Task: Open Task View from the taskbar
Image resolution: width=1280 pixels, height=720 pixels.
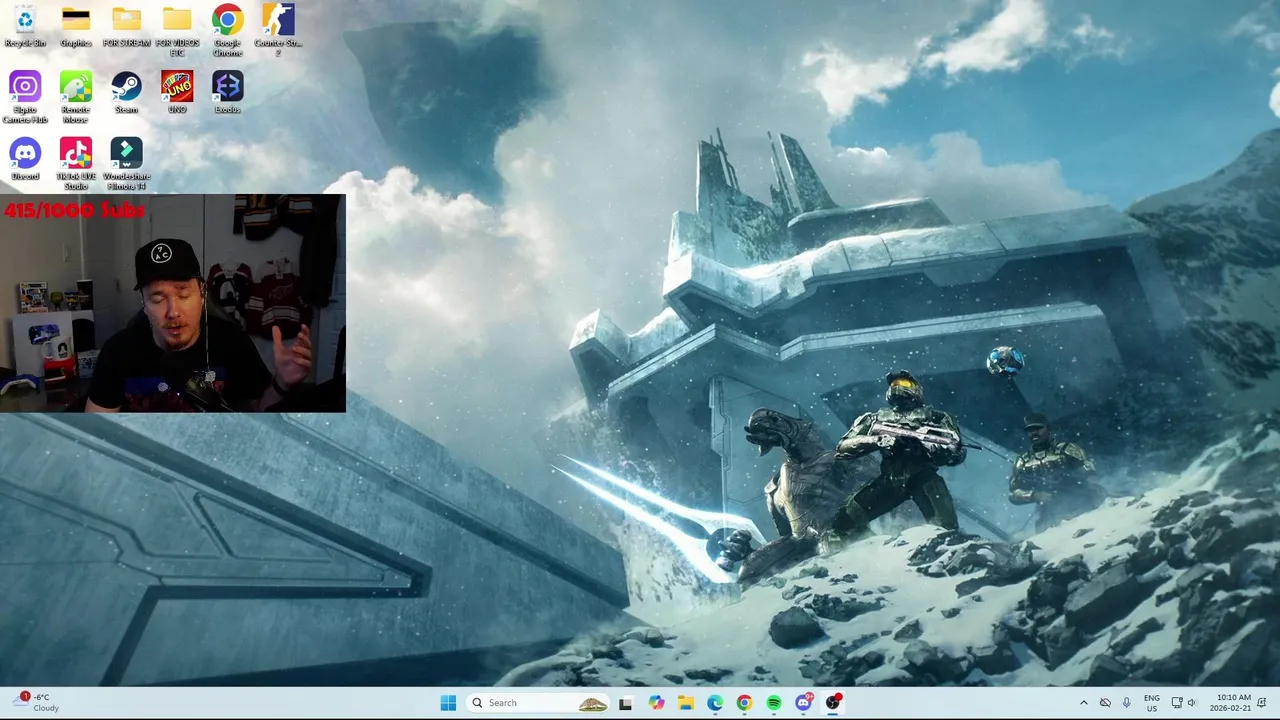Action: tap(625, 703)
